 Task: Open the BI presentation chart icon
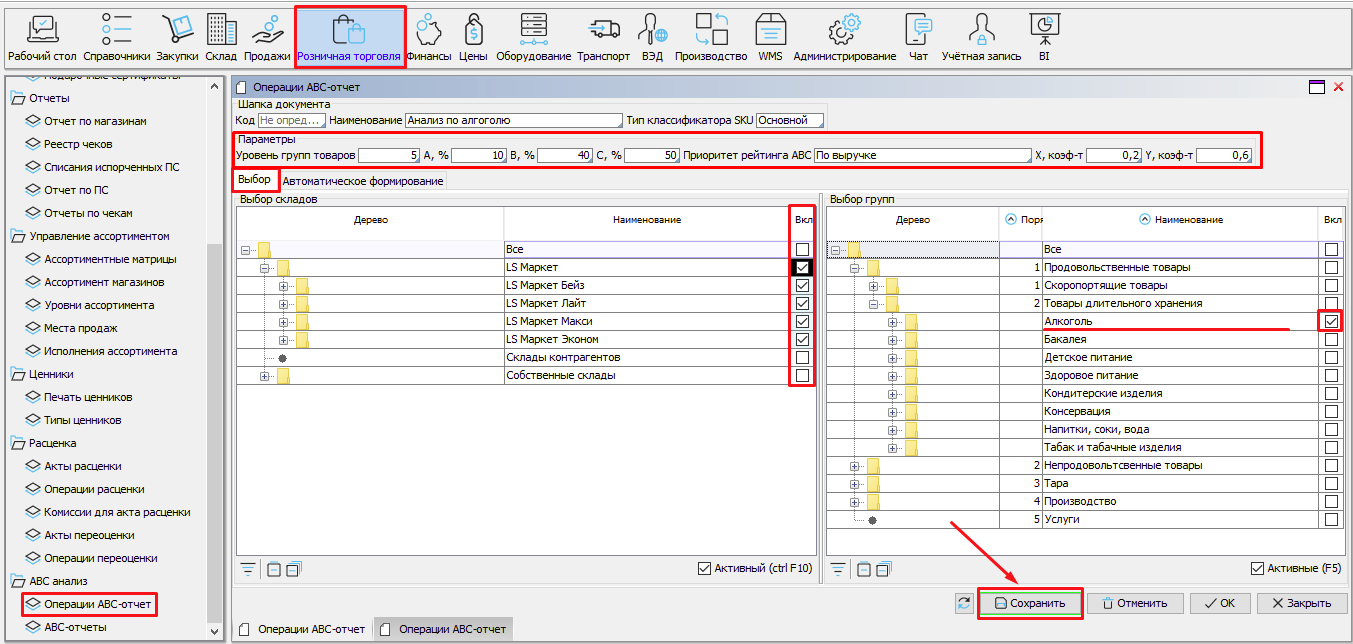pyautogui.click(x=1044, y=31)
